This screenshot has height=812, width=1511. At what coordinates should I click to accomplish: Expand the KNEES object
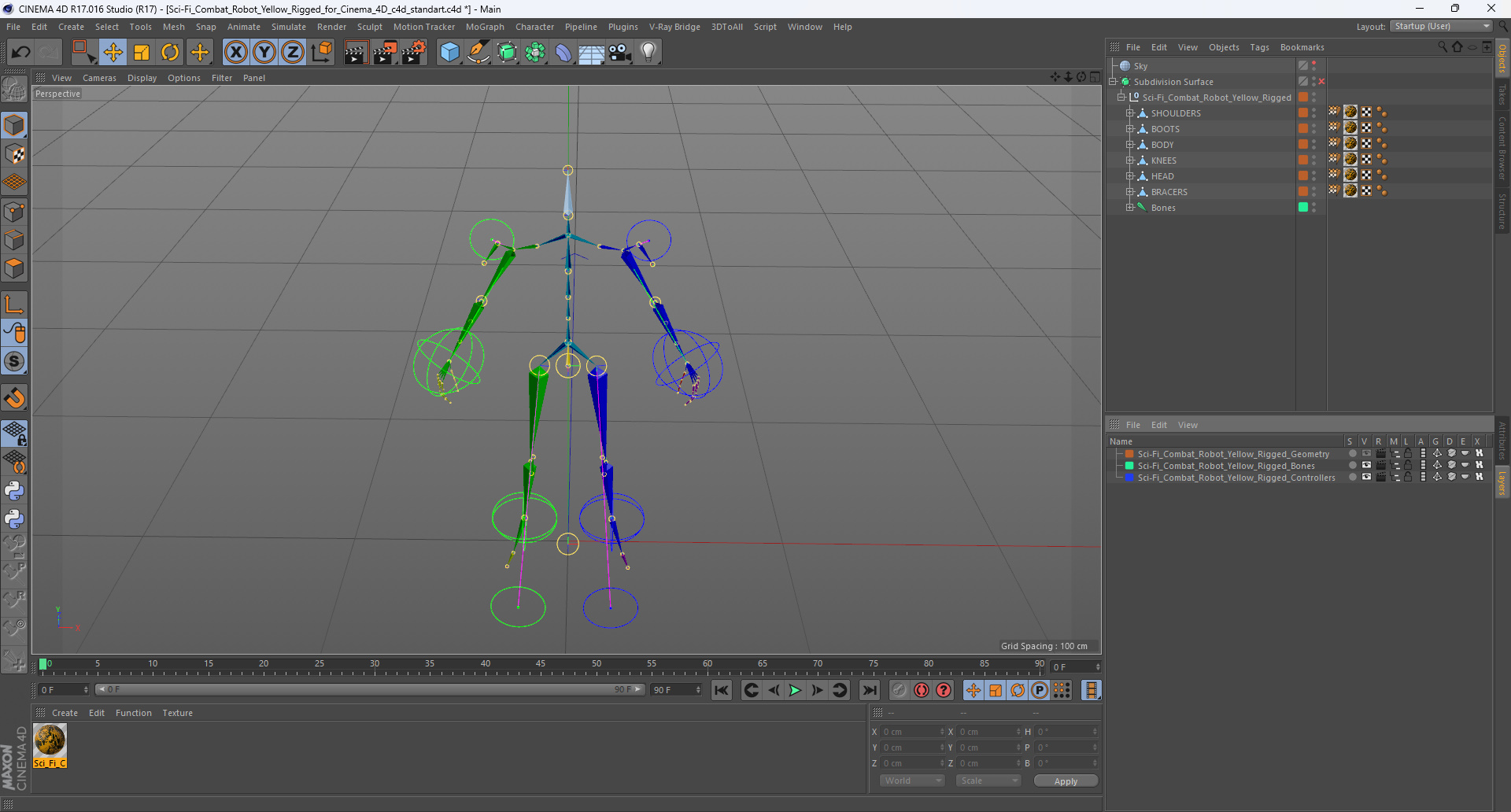pyautogui.click(x=1129, y=161)
